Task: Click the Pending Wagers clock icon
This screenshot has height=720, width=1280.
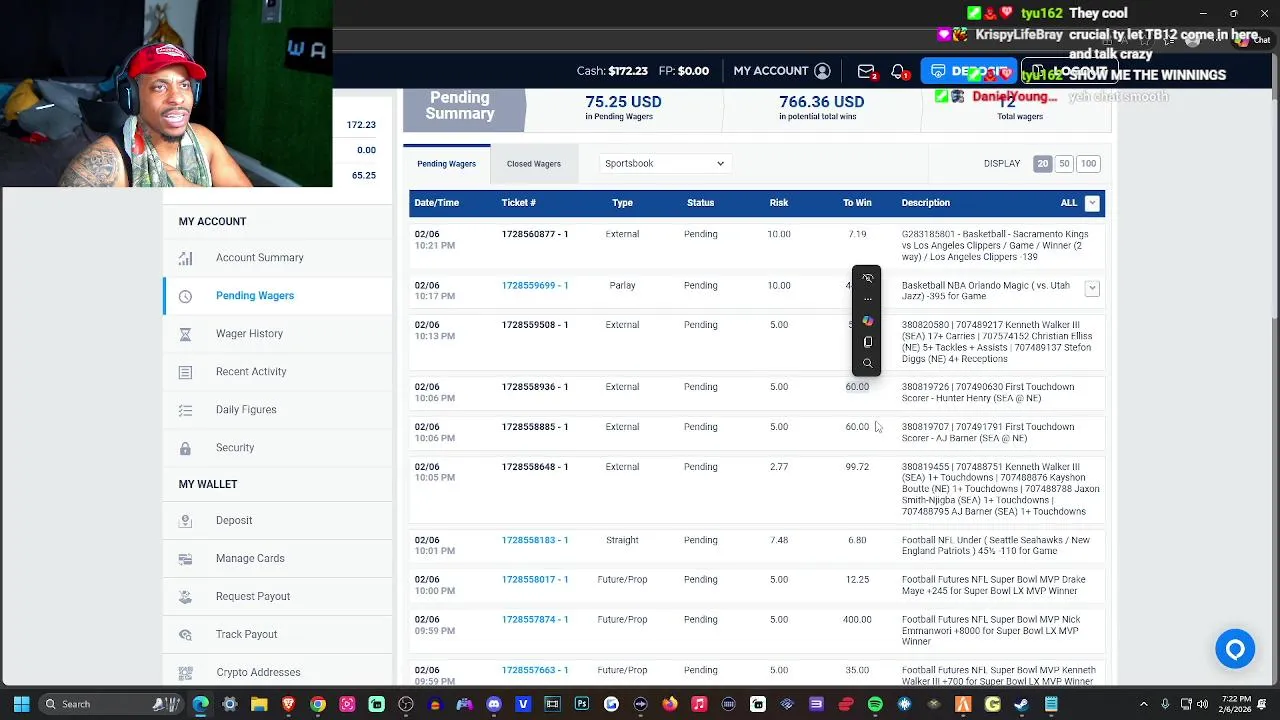Action: pyautogui.click(x=185, y=296)
